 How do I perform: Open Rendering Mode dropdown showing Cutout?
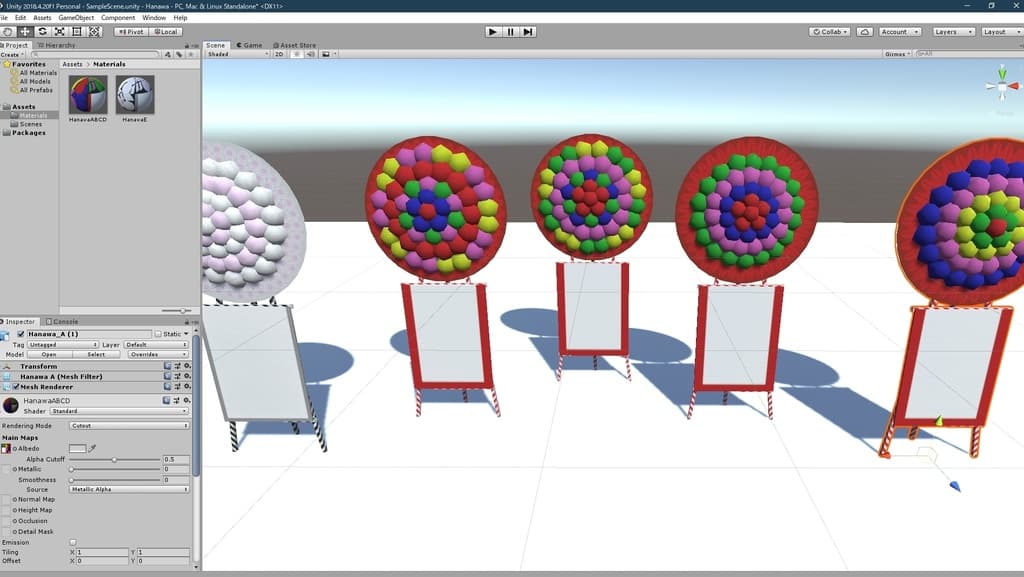[129, 426]
